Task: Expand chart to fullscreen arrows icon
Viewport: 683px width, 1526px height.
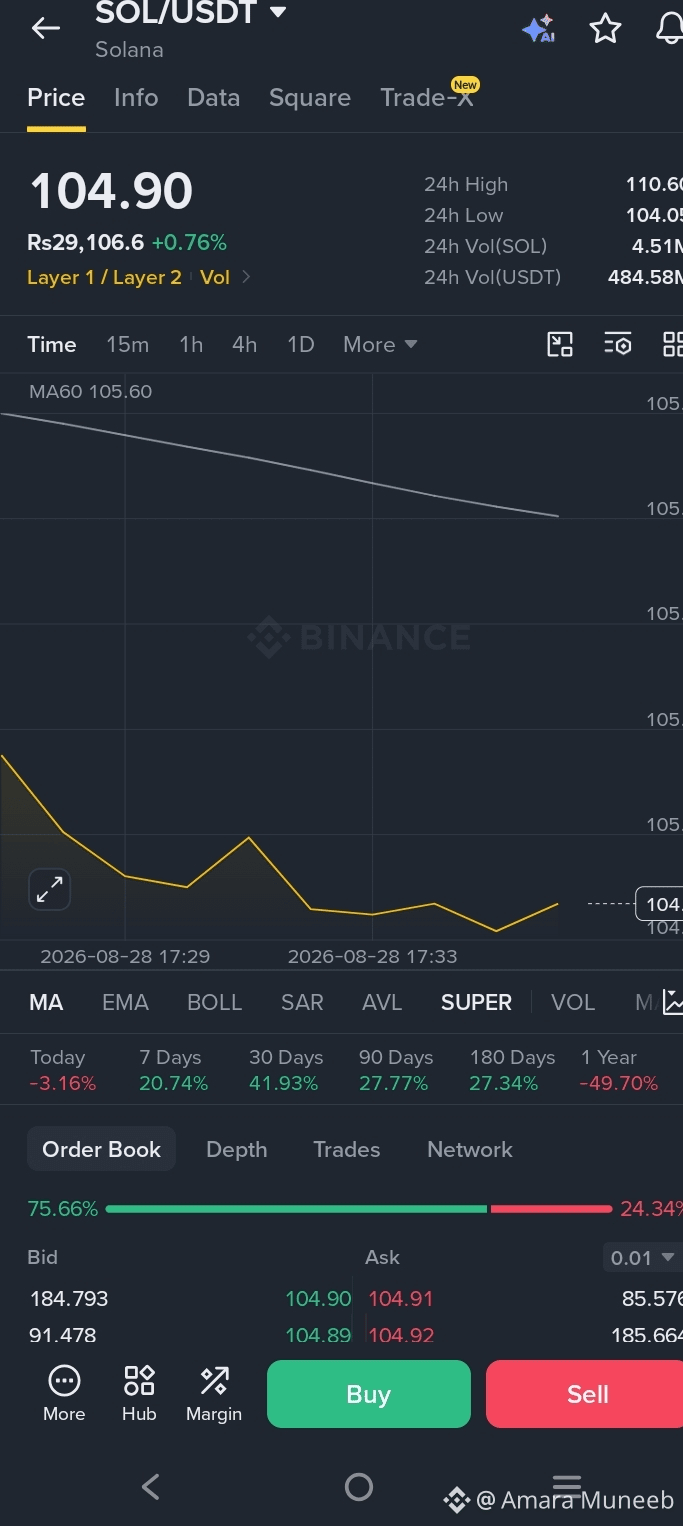Action: click(x=49, y=889)
